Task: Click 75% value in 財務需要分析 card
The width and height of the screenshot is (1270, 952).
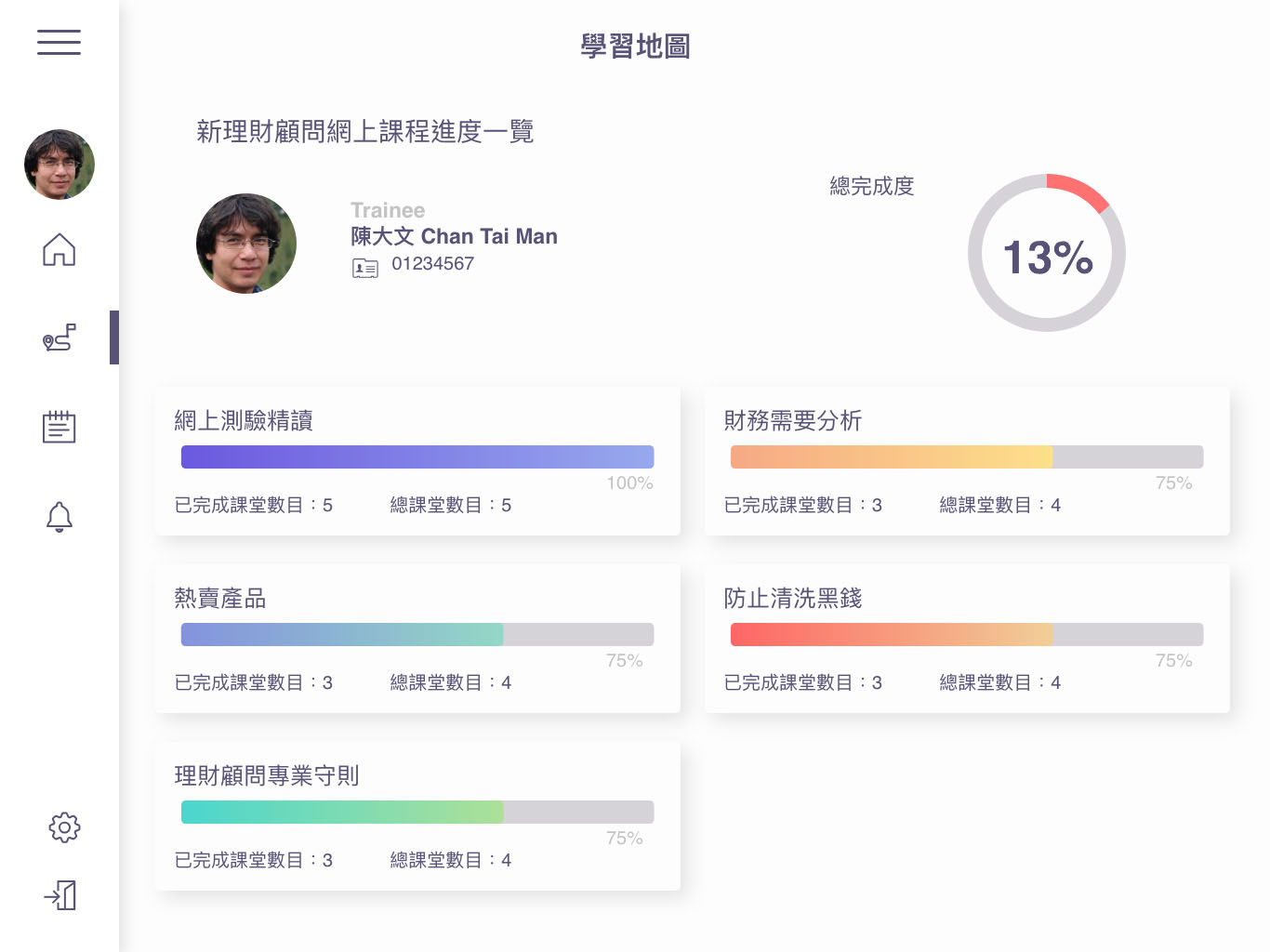Action: coord(1174,483)
